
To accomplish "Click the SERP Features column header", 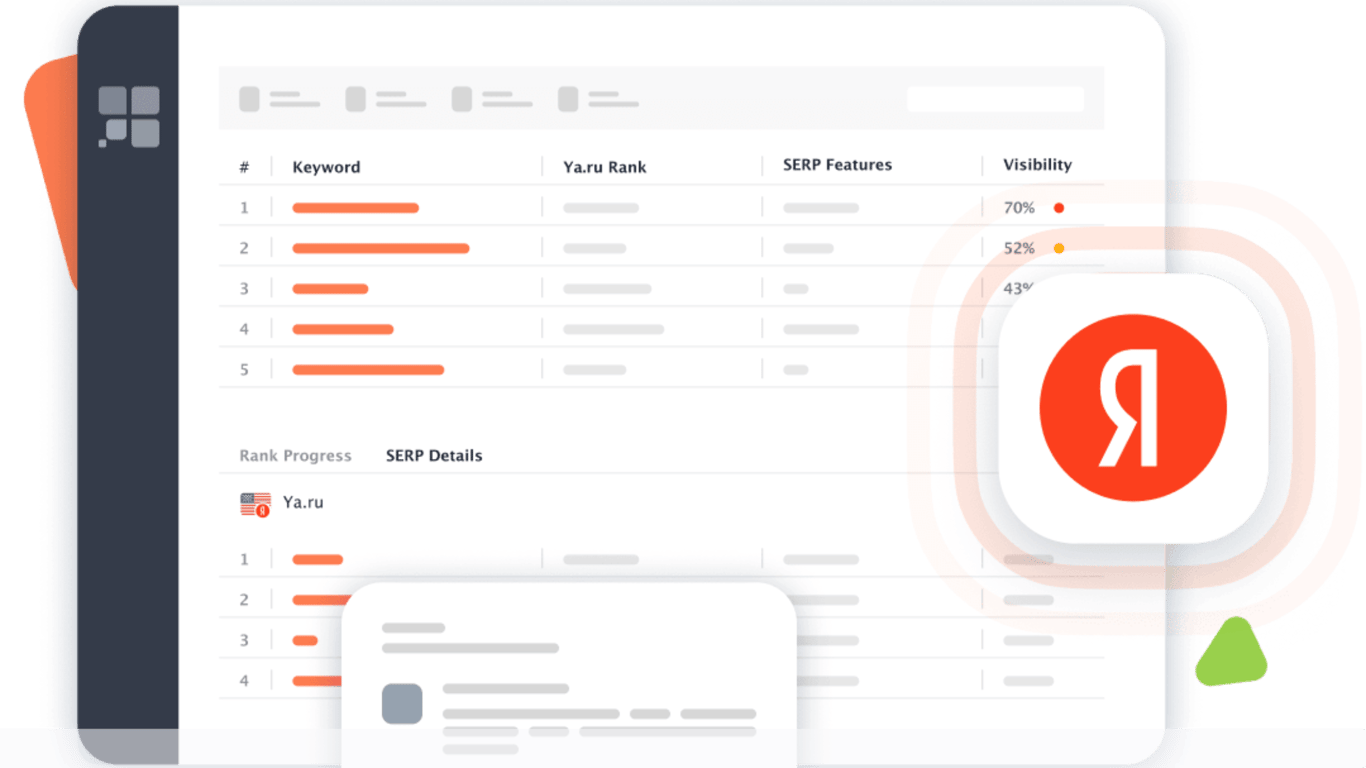I will pyautogui.click(x=837, y=165).
